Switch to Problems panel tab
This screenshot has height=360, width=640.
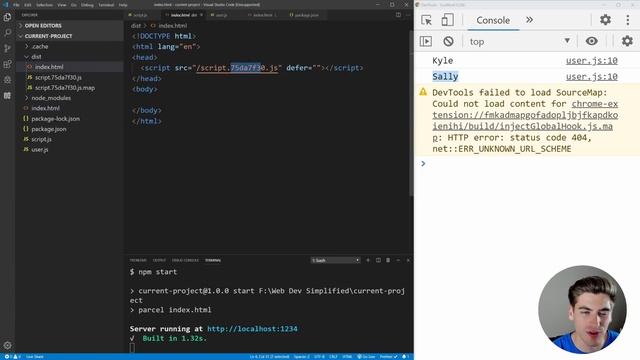coord(138,260)
